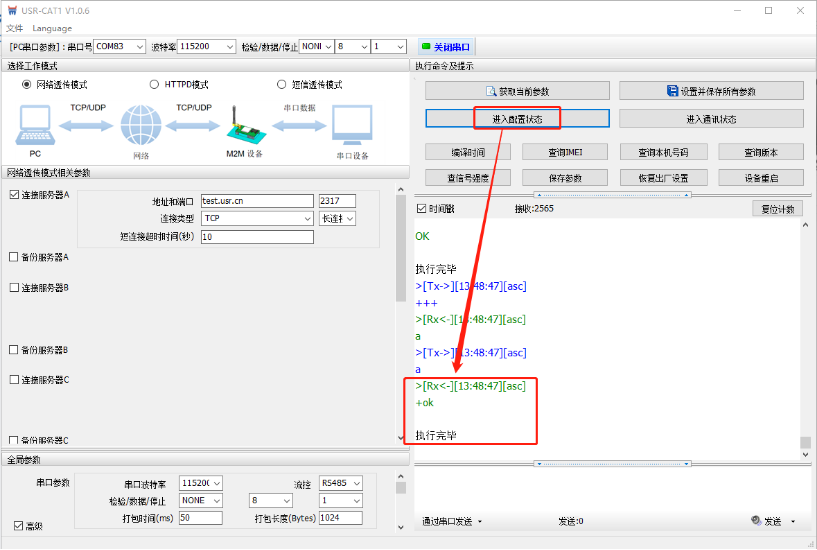Open the 文件 menu
817x550 pixels.
tap(14, 28)
